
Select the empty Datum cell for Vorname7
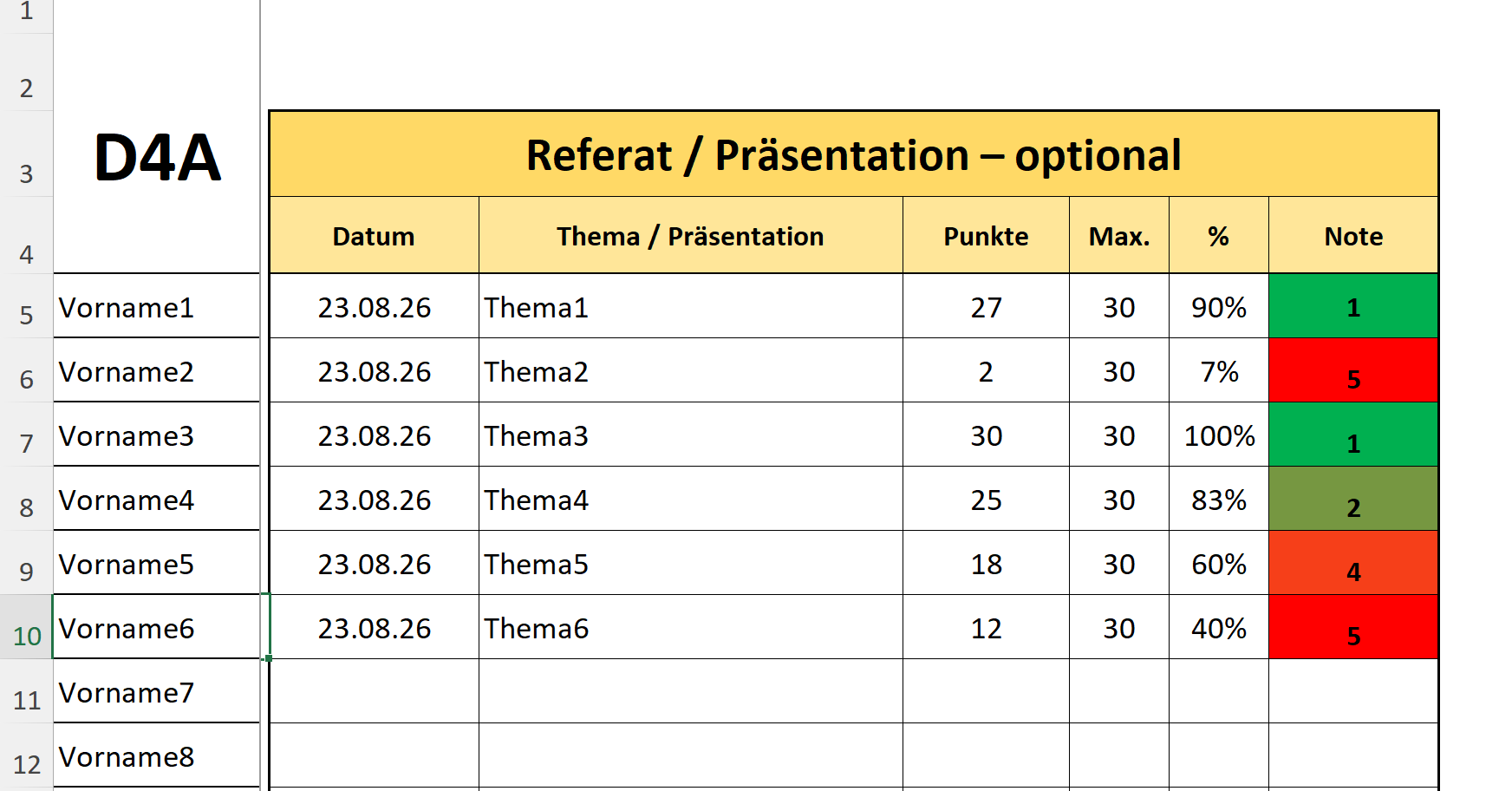374,691
